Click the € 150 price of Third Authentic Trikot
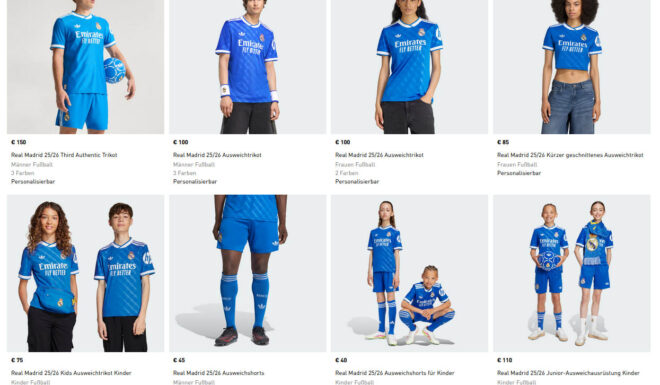Viewport: 660px width, 385px height. point(19,142)
